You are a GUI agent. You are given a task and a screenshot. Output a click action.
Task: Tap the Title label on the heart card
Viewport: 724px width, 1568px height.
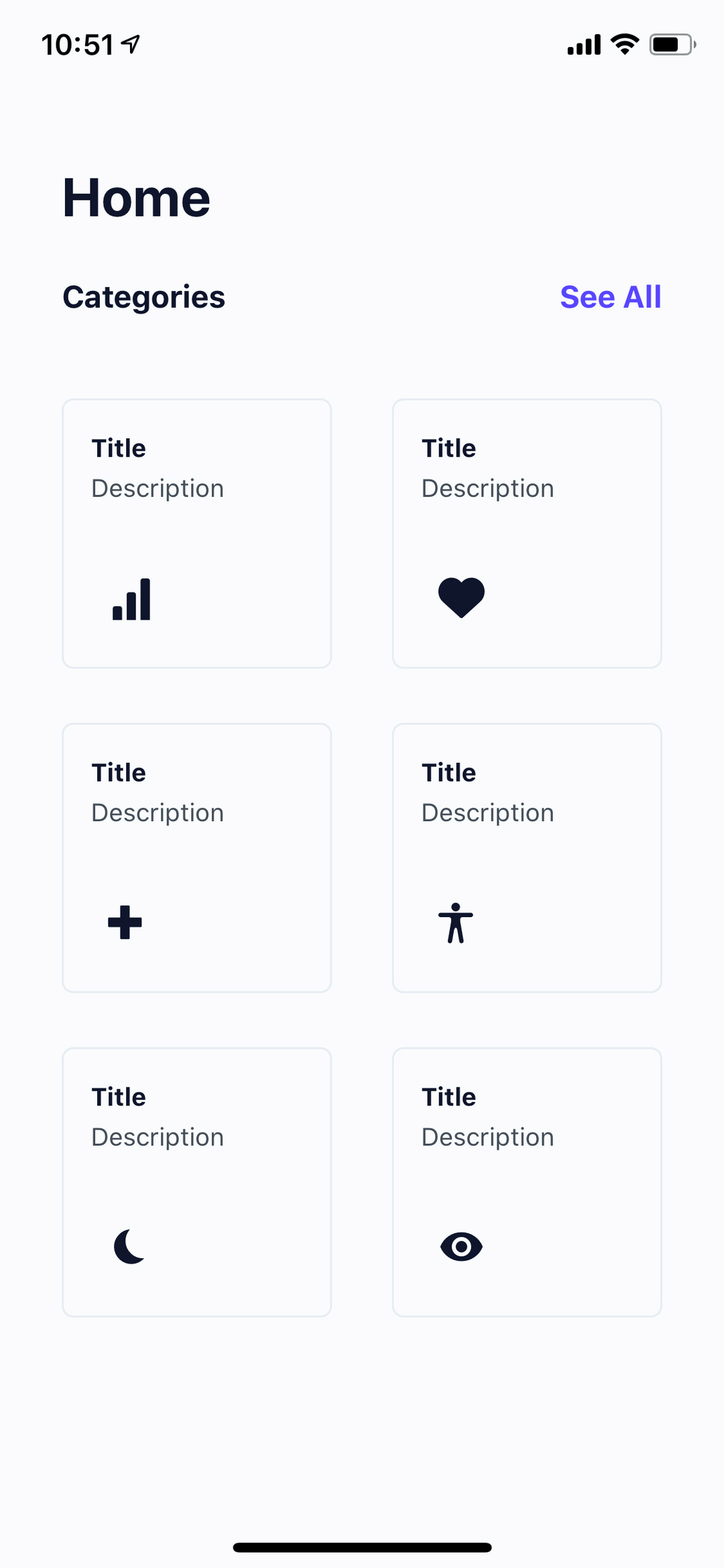click(448, 447)
